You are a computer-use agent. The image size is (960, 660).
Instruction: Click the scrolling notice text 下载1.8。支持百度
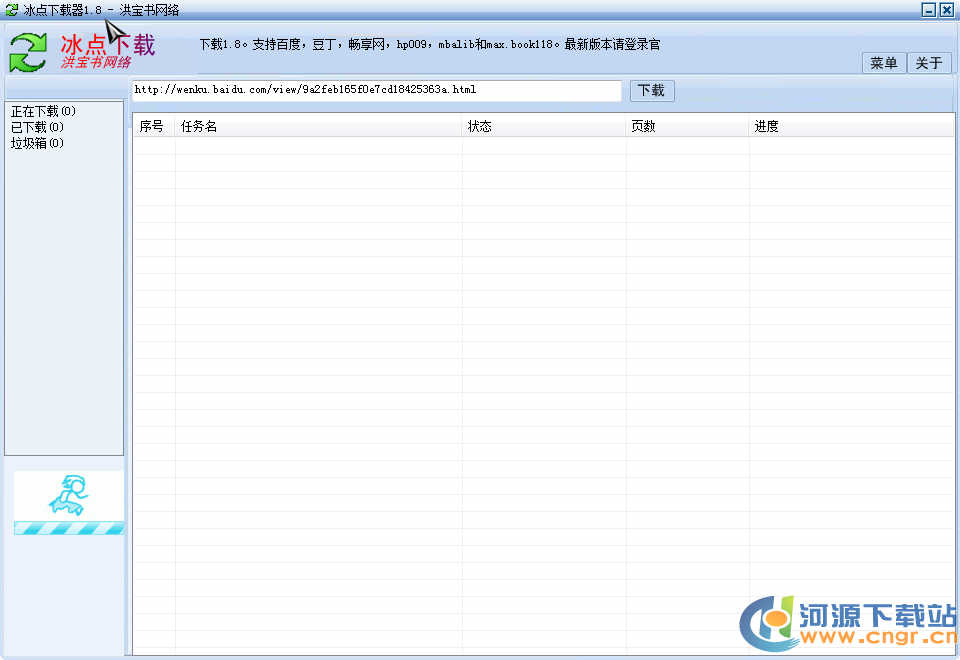(430, 44)
